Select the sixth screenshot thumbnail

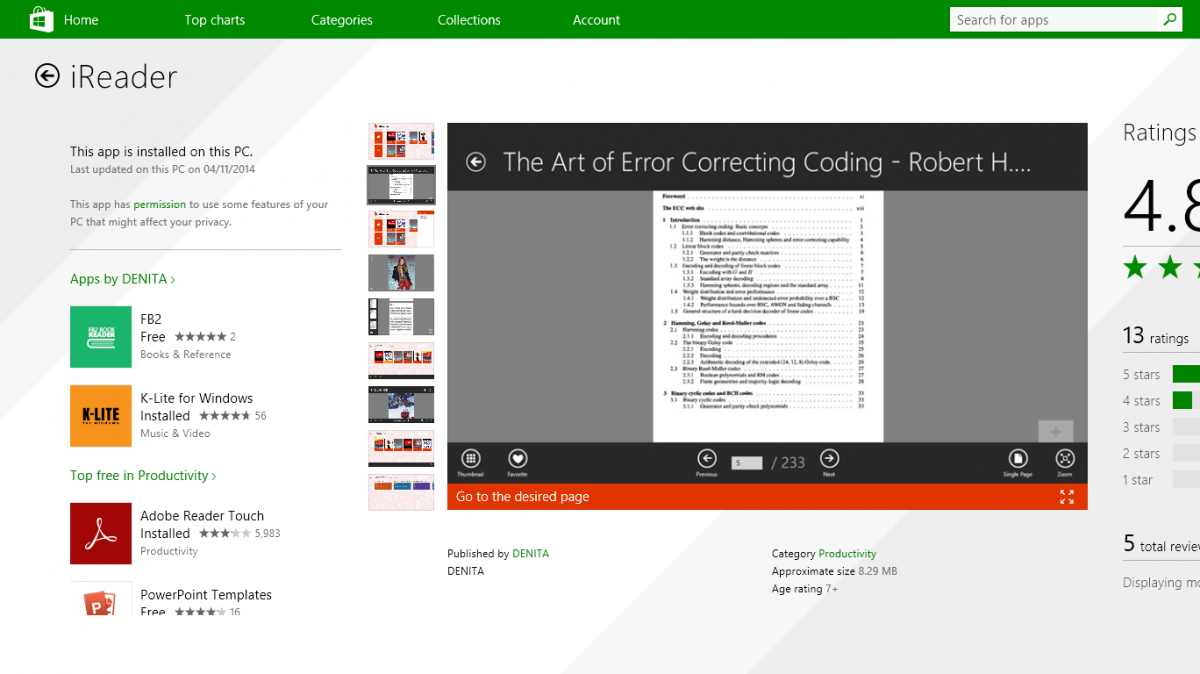pos(401,360)
